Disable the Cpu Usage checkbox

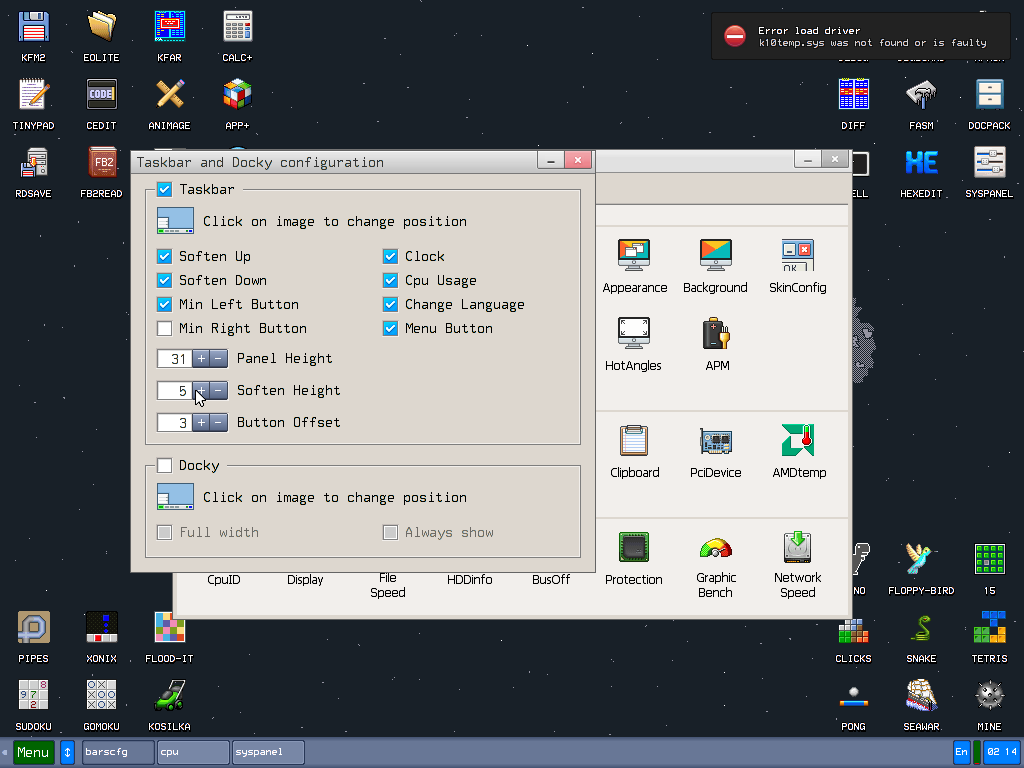pyautogui.click(x=391, y=280)
